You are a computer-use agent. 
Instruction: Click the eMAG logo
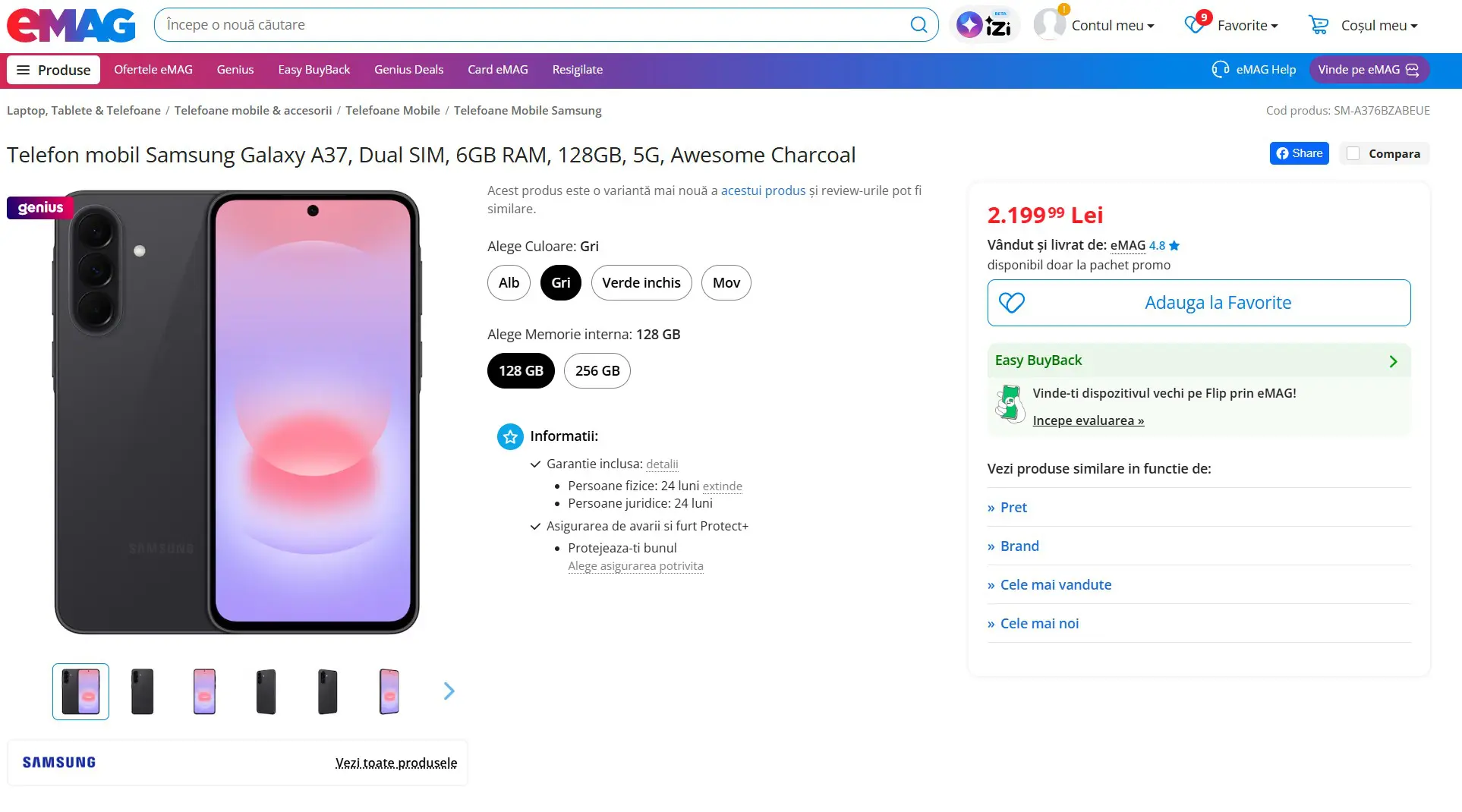71,25
